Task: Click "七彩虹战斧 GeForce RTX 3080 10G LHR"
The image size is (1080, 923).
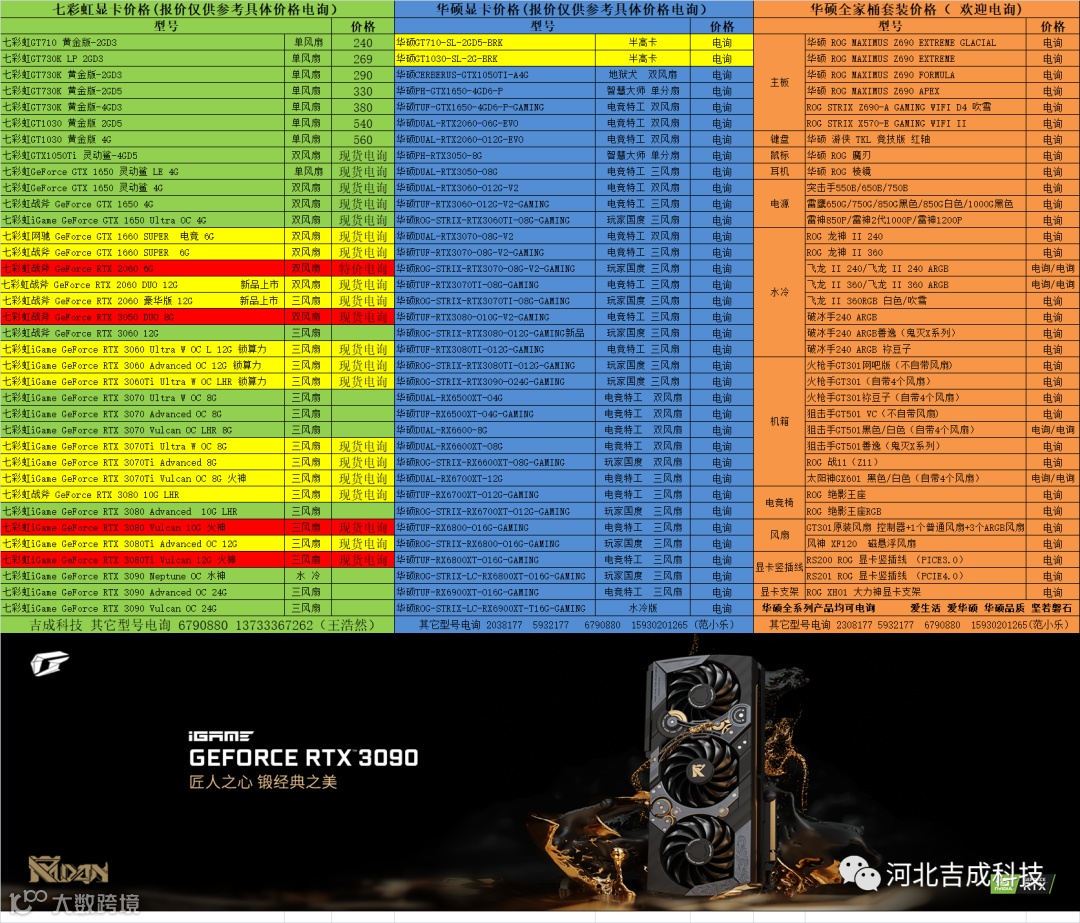Action: tap(143, 495)
